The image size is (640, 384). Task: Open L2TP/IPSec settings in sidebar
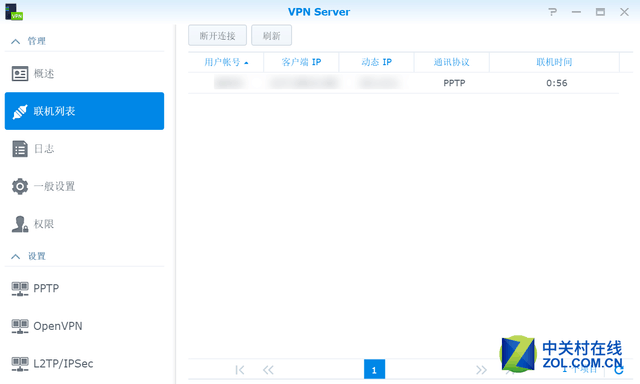coord(84,363)
